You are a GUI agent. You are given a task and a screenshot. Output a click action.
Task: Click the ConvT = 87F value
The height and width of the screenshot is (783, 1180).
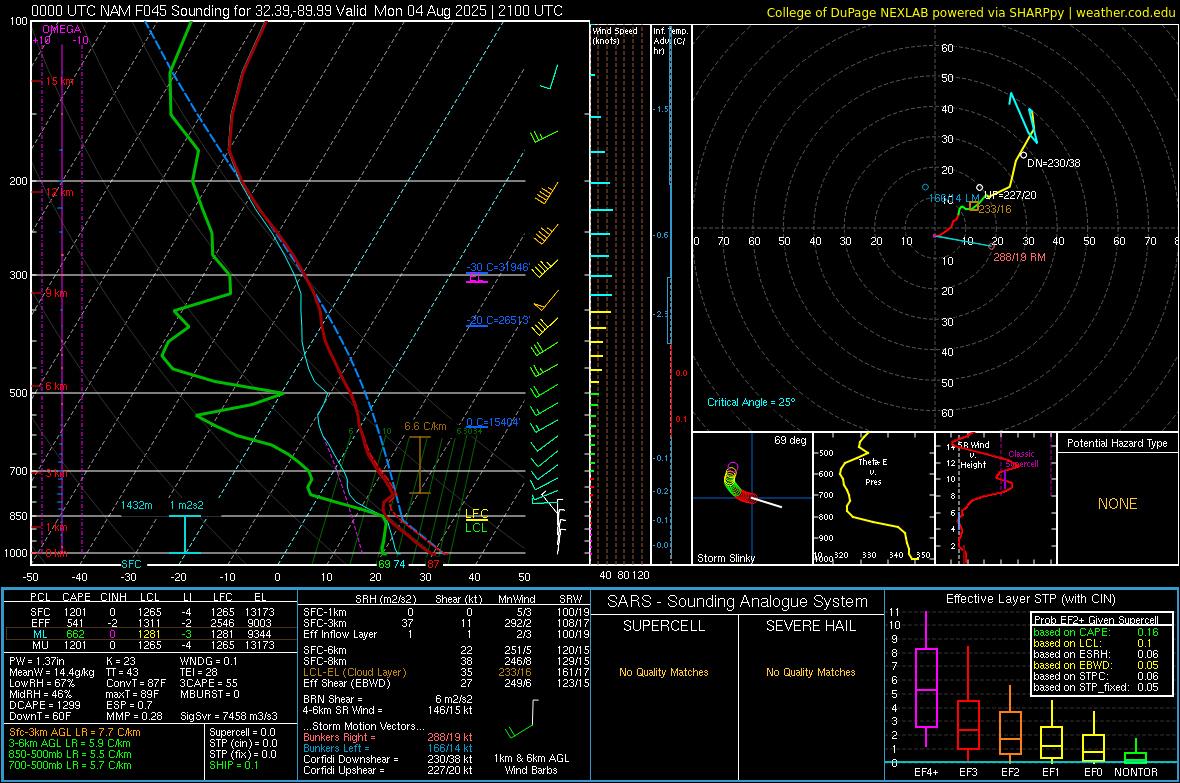click(x=136, y=683)
